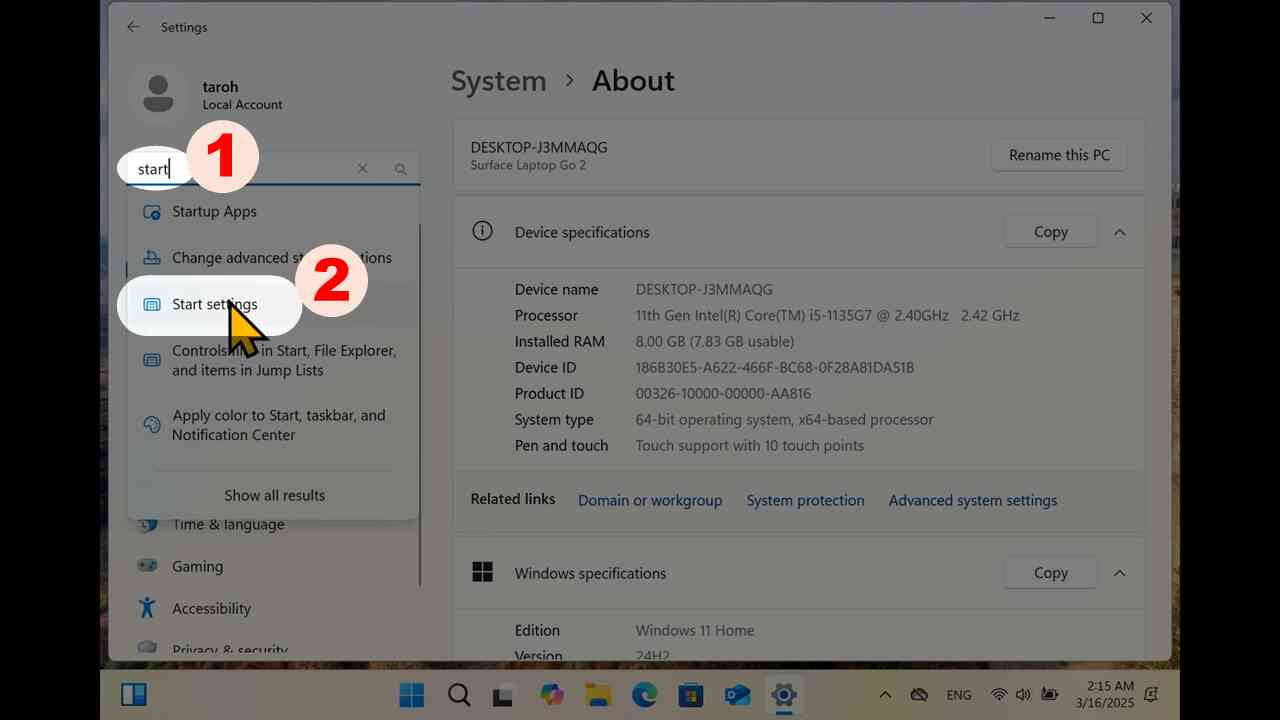Open Advanced system settings link

pyautogui.click(x=973, y=500)
